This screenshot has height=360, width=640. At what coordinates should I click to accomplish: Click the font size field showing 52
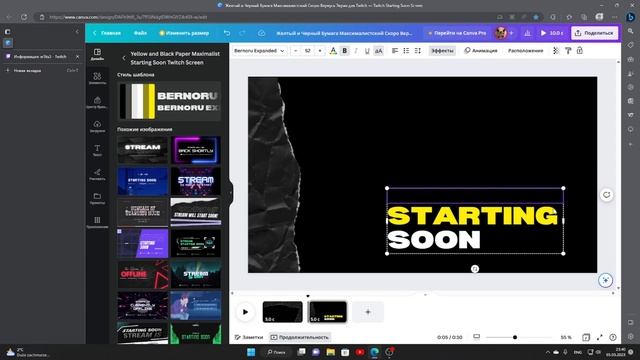coord(308,51)
